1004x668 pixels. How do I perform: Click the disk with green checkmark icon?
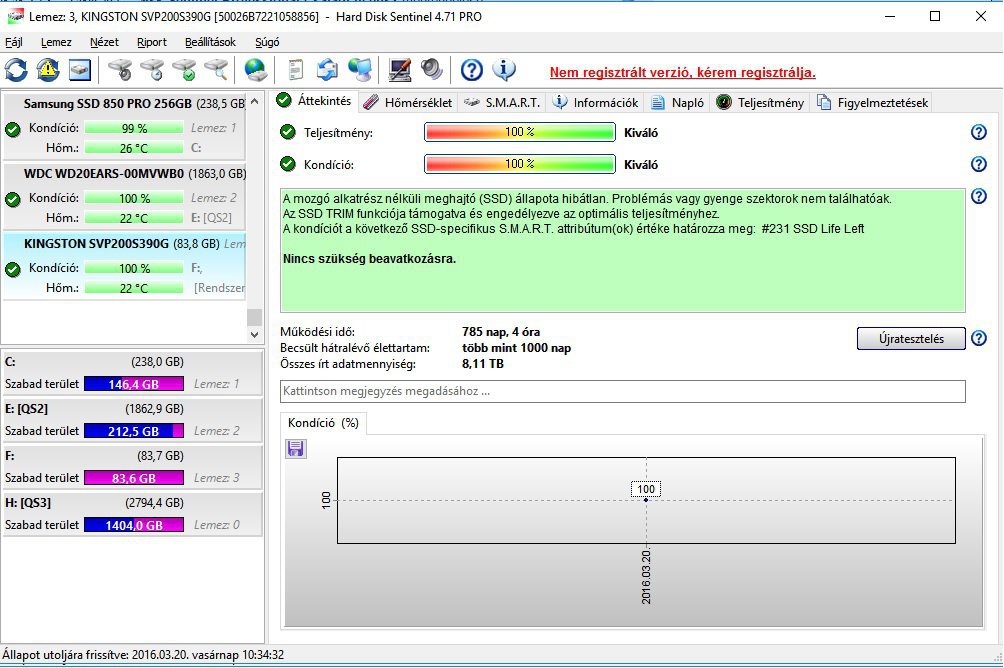coord(184,70)
